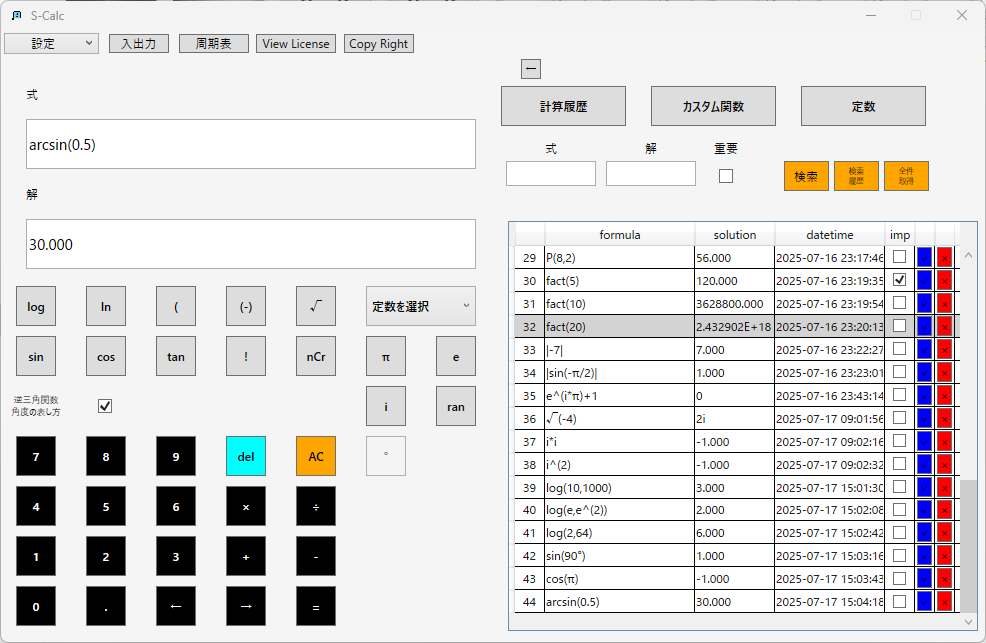Collapse the history panel with − button
This screenshot has height=643, width=986.
tap(531, 69)
